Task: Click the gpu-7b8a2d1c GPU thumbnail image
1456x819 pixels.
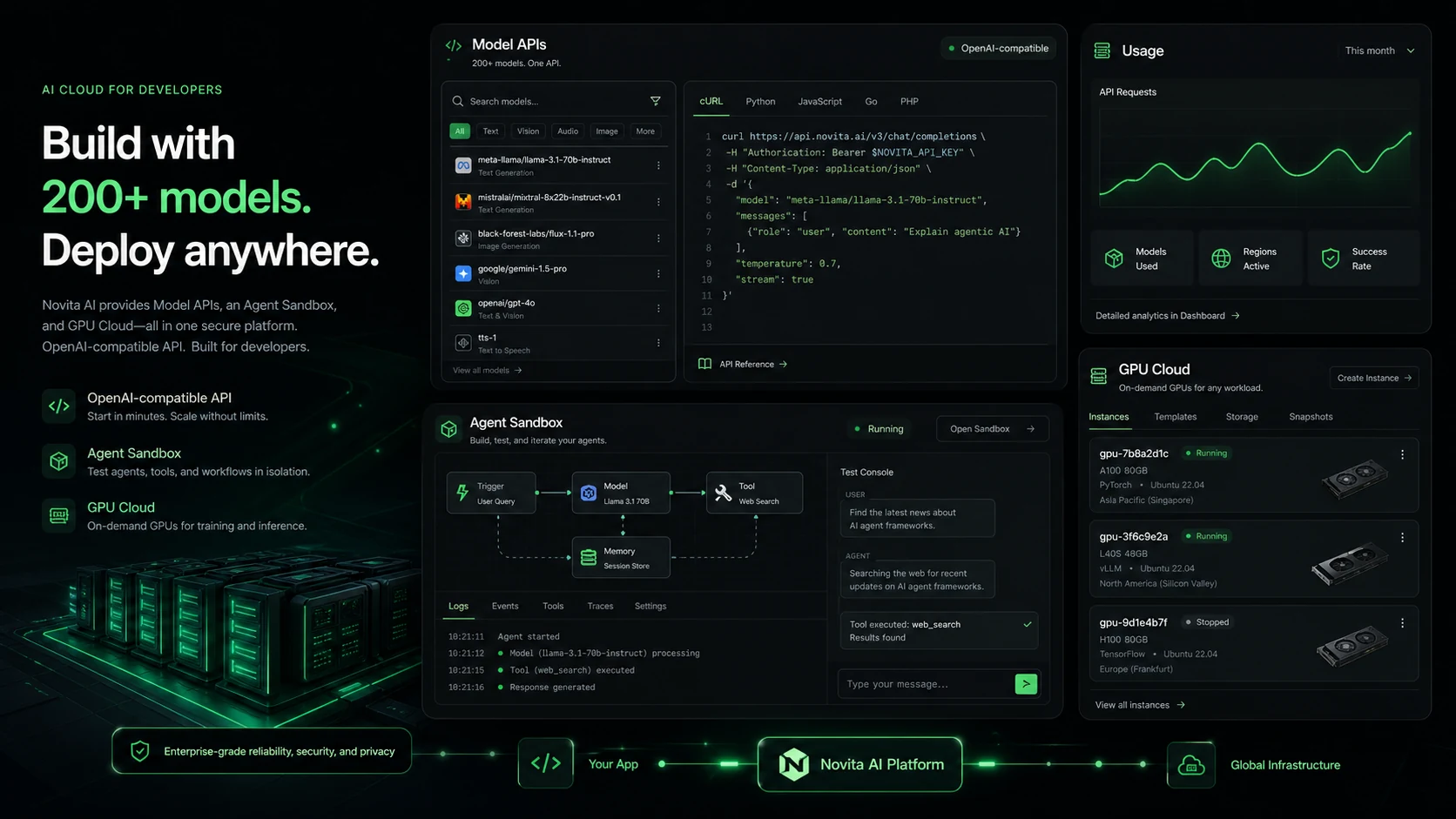Action: coord(1355,477)
